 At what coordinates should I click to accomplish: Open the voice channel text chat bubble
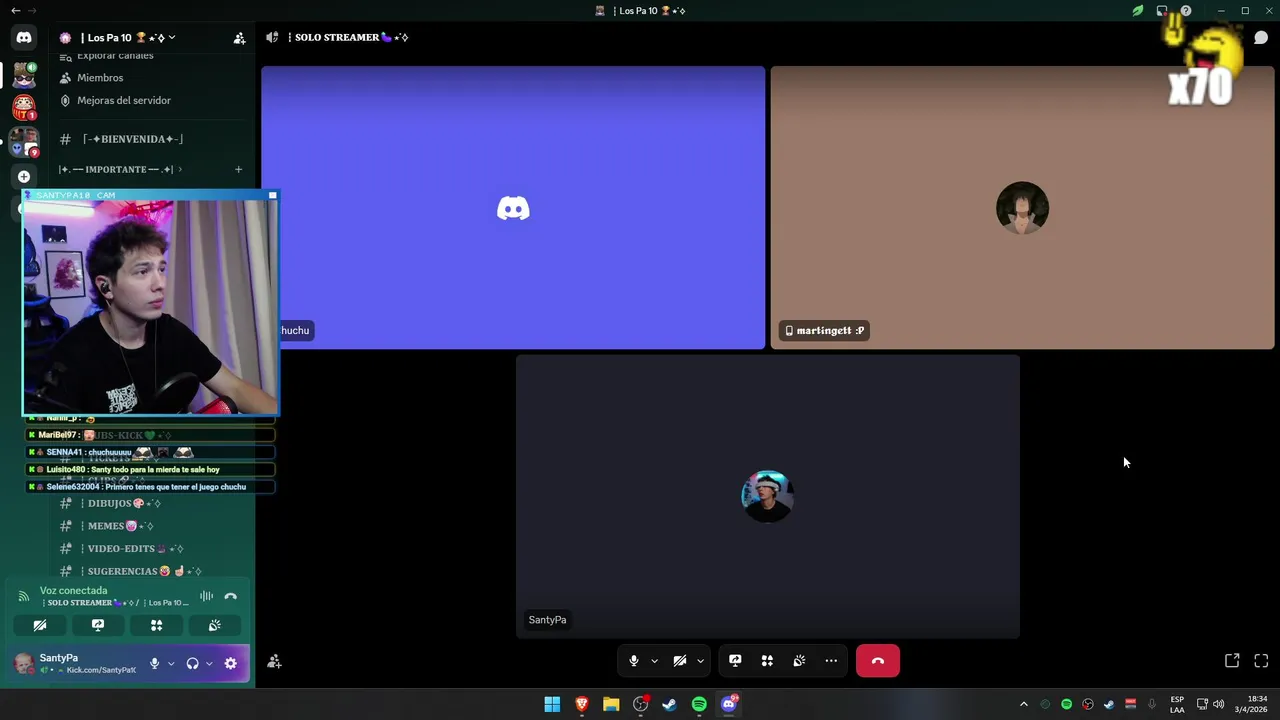1261,38
